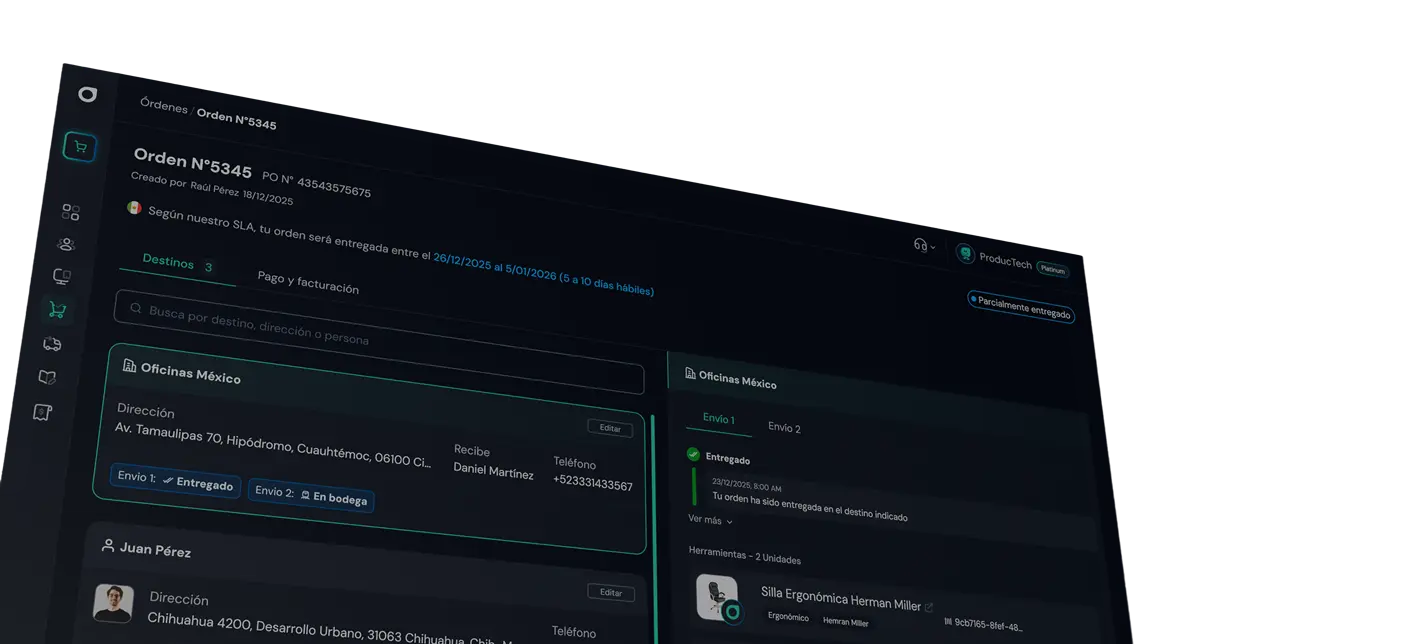Open the devices monitor icon in sidebar
This screenshot has width=1420, height=644.
point(62,277)
